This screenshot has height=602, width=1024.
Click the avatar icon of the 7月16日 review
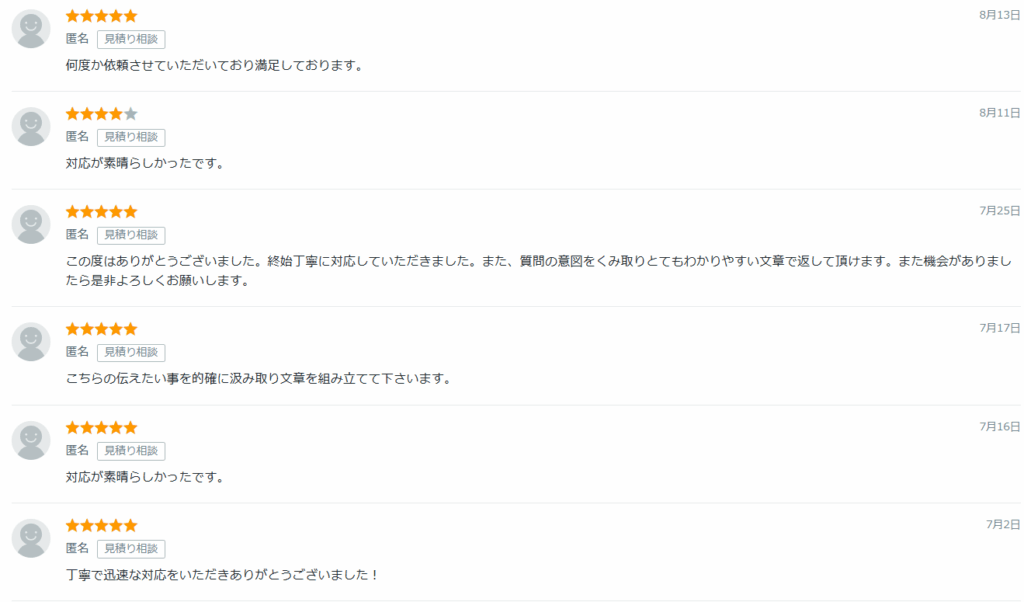click(x=31, y=440)
